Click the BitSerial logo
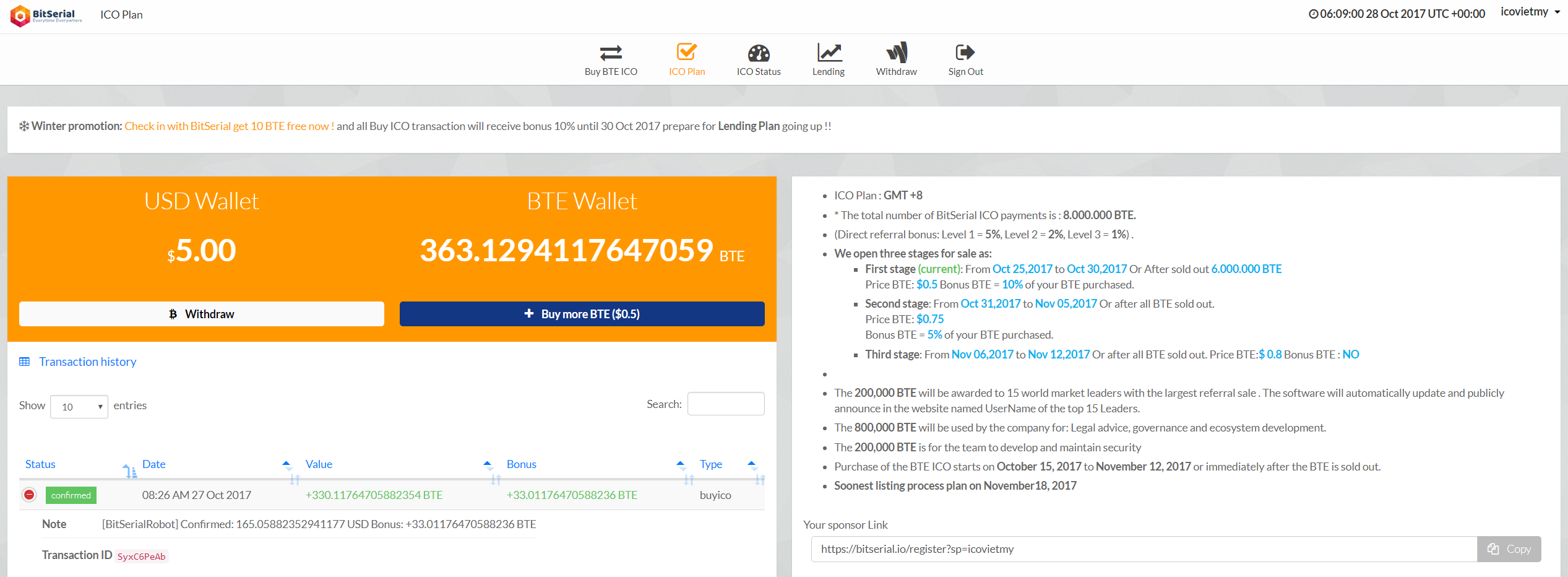Viewport: 1568px width, 577px height. tap(46, 15)
